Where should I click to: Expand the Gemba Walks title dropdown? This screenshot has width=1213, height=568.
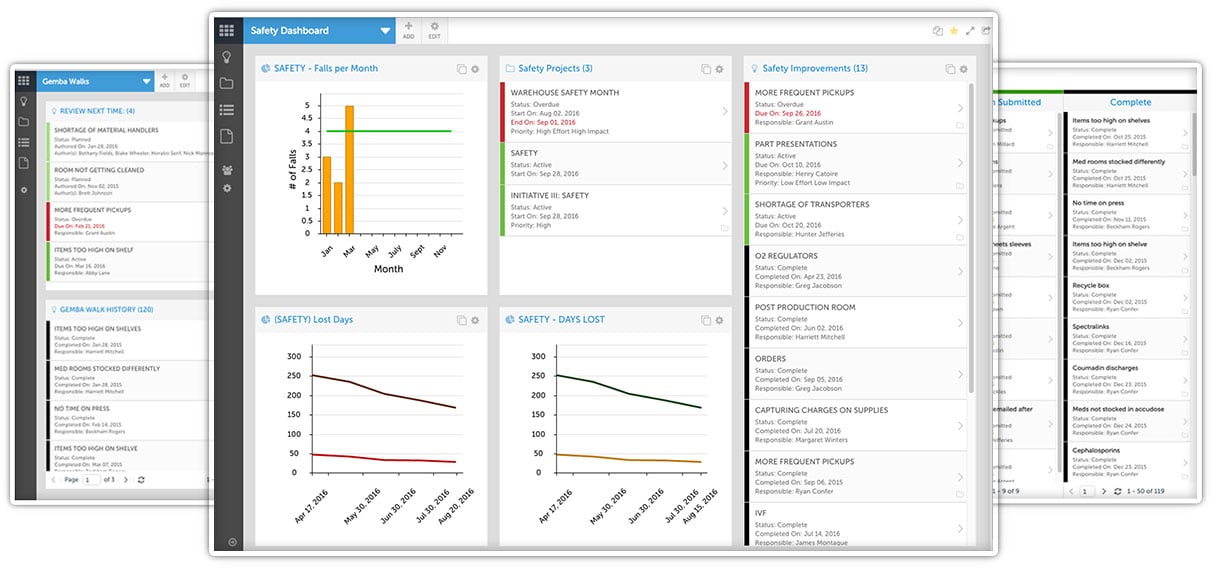coord(147,81)
